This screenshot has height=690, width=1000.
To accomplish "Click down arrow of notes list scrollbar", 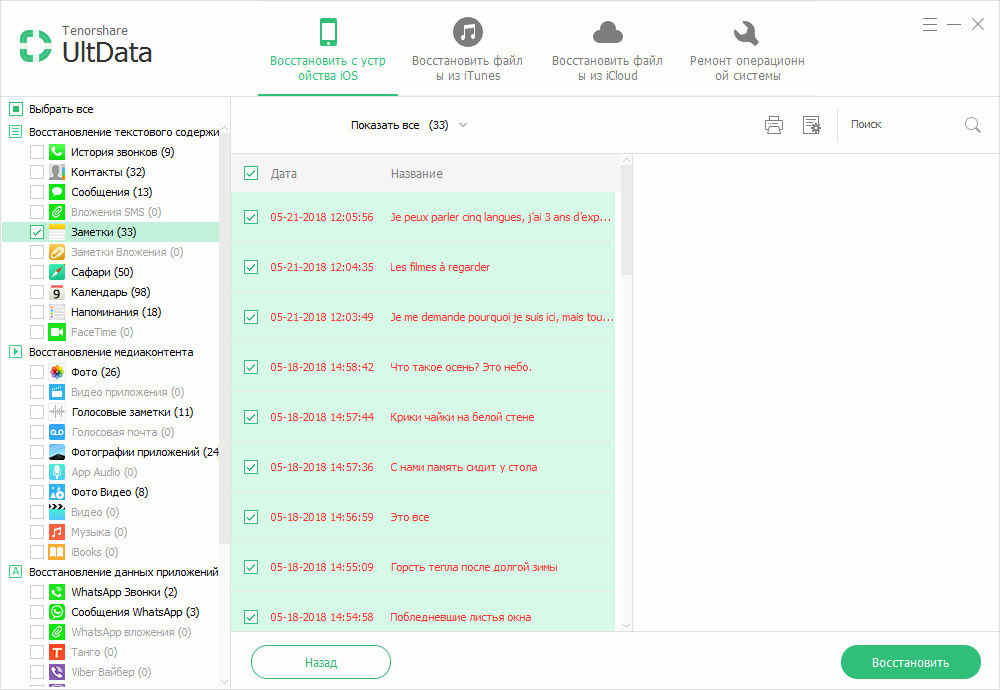I will point(626,626).
